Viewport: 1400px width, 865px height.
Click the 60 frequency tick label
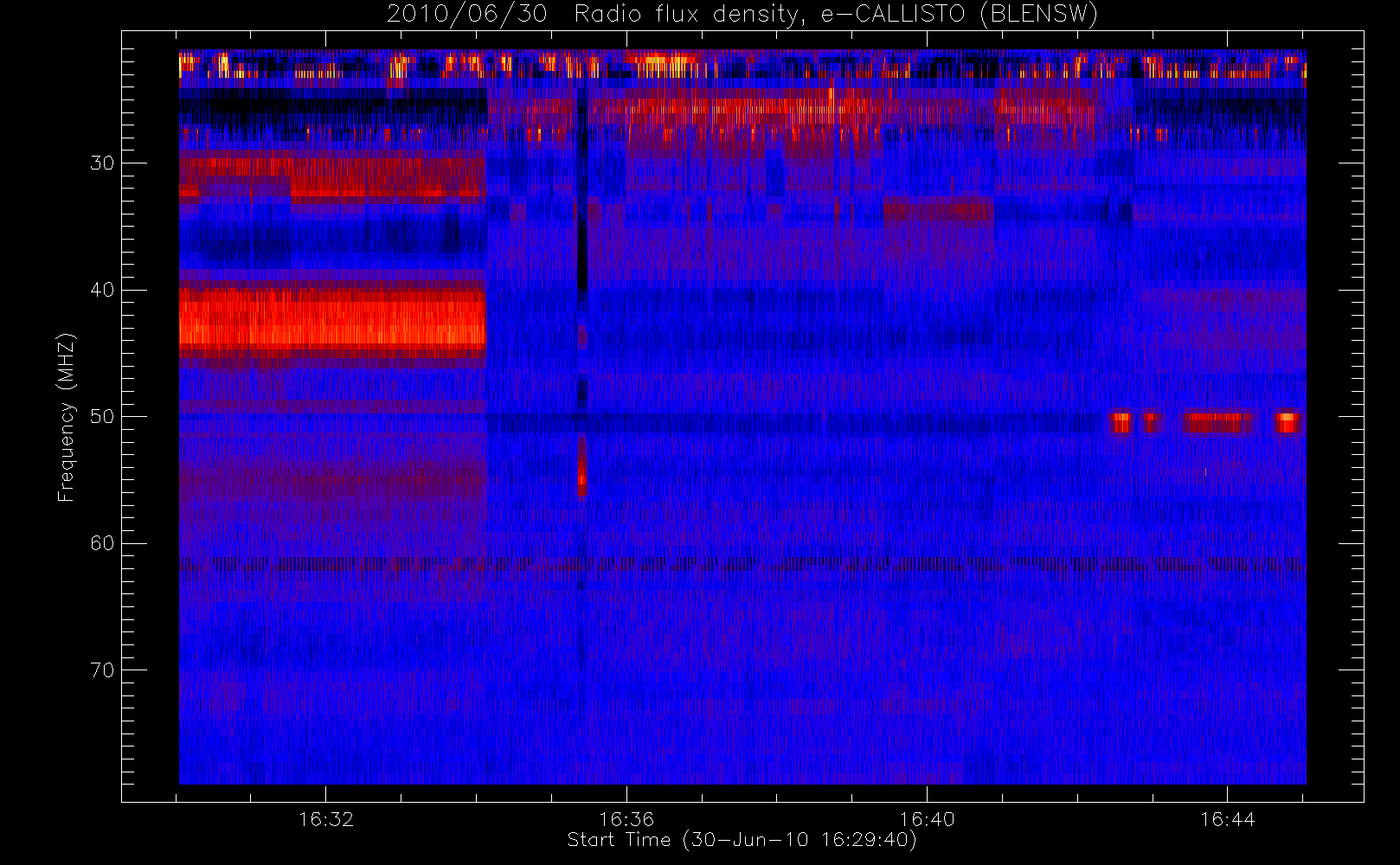102,543
